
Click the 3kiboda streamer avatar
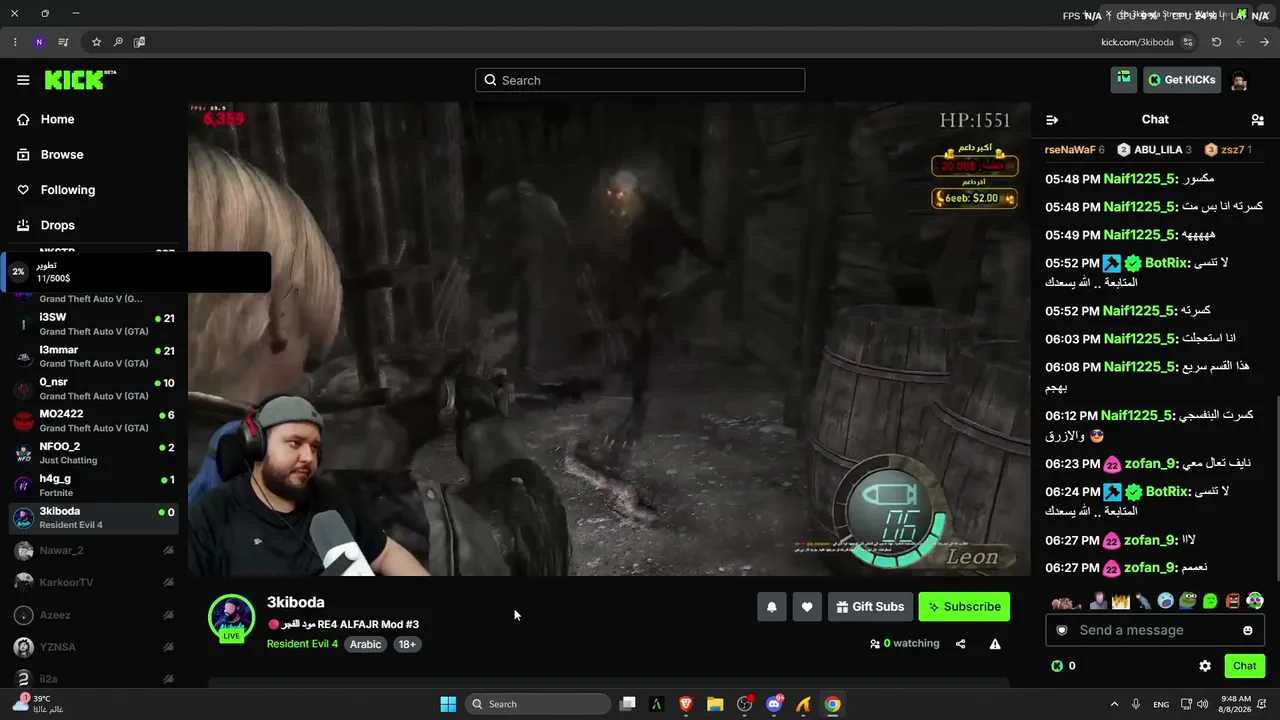tap(231, 617)
